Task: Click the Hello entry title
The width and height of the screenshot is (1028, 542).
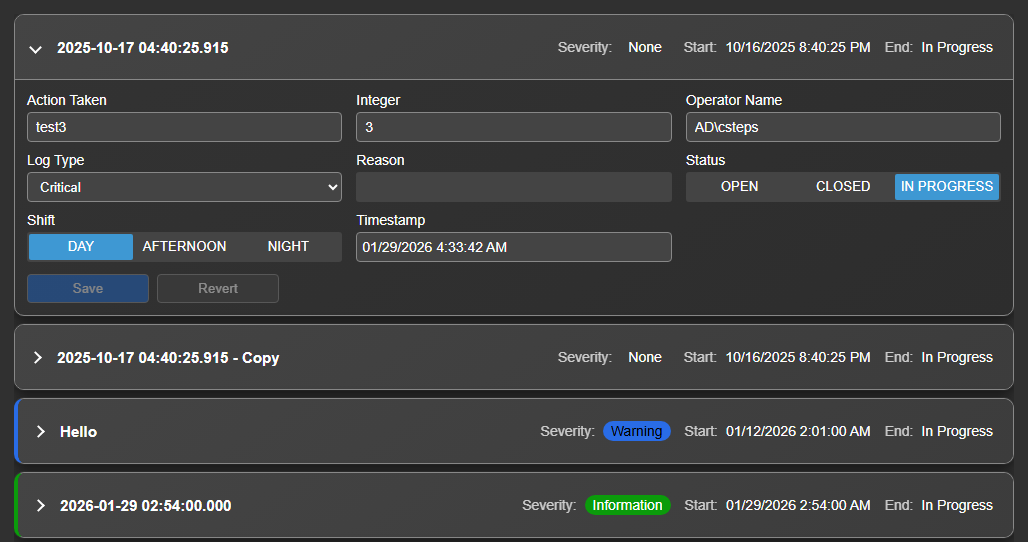Action: tap(79, 432)
